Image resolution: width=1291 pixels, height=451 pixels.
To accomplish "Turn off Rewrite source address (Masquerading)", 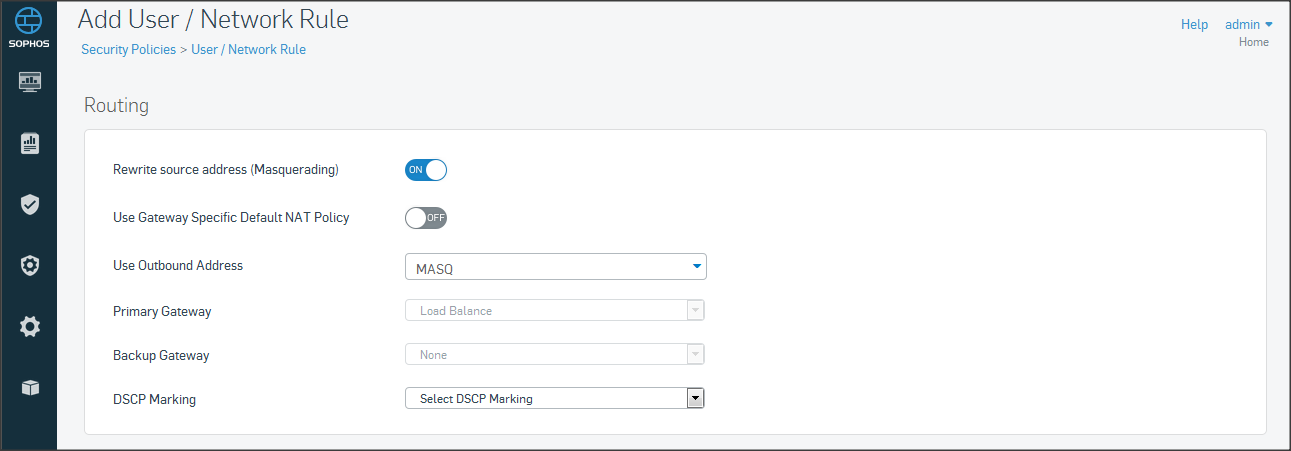I will pyautogui.click(x=425, y=170).
